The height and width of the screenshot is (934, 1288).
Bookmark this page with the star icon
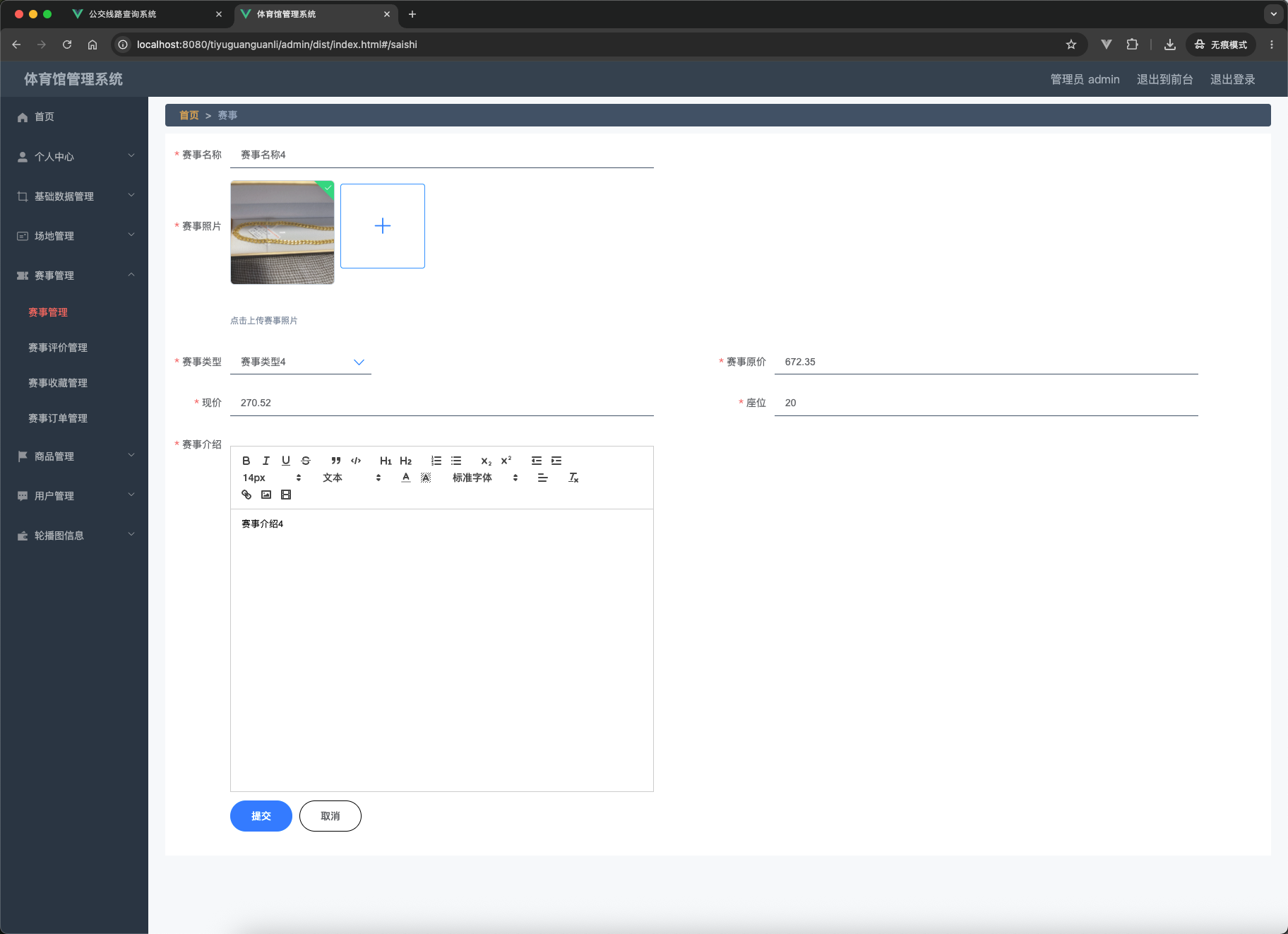(x=1071, y=45)
